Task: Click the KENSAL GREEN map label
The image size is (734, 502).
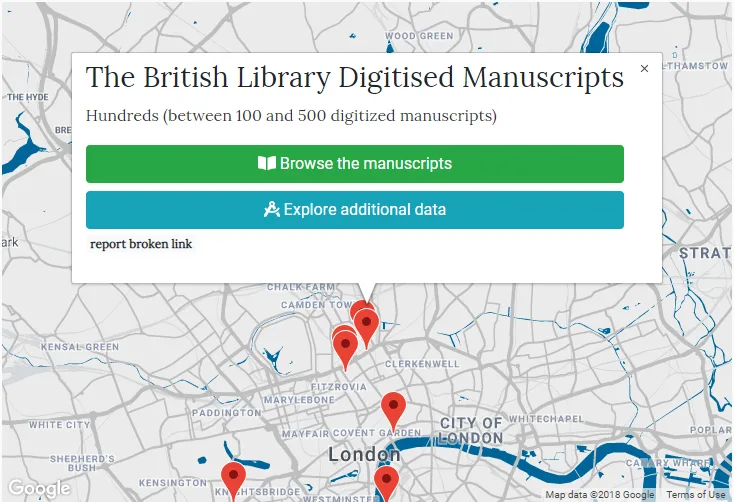Action: pos(80,347)
